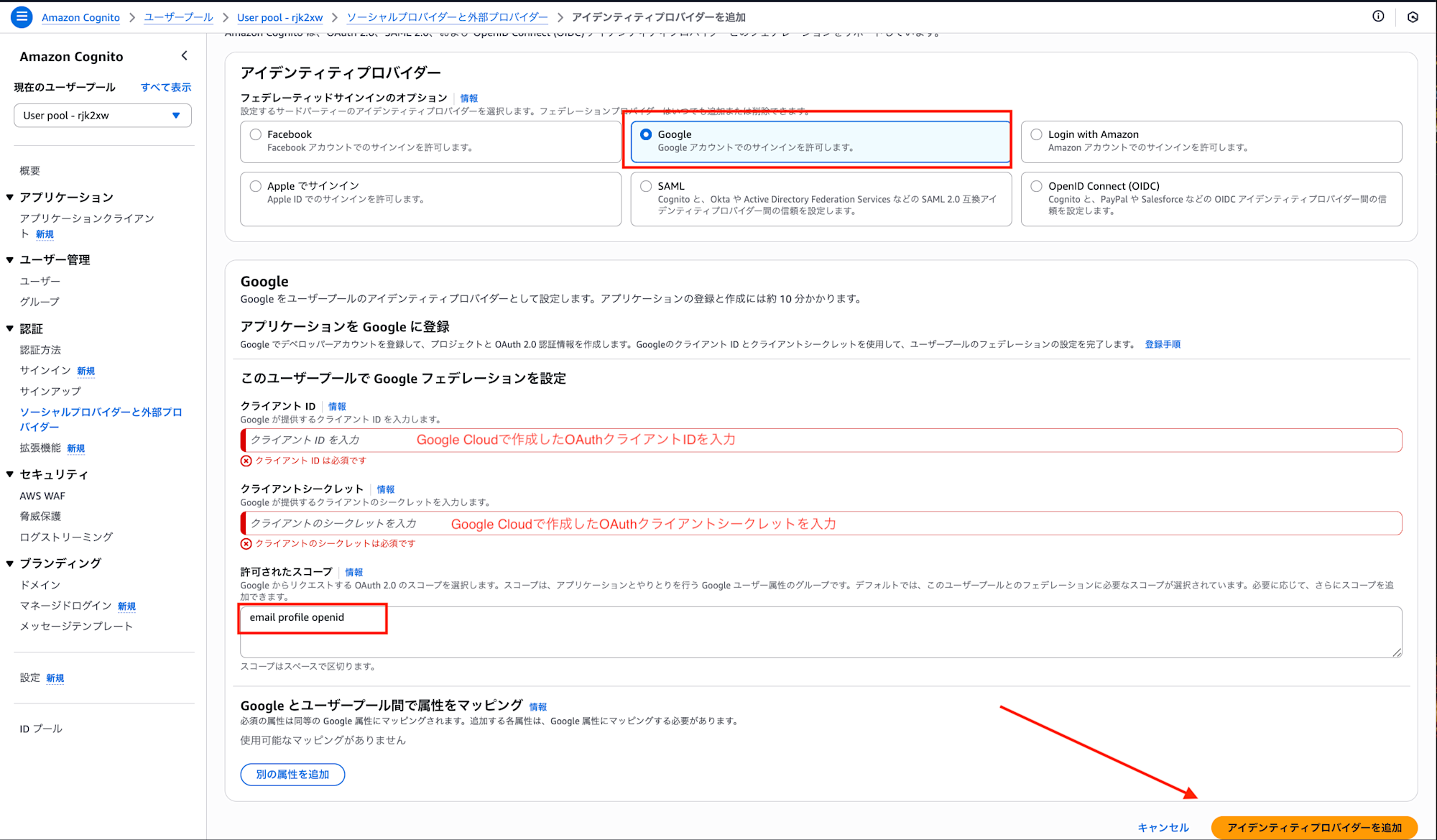
Task: Click 情報 link next to フェデレーティッドサインインのオプション
Action: coord(469,98)
